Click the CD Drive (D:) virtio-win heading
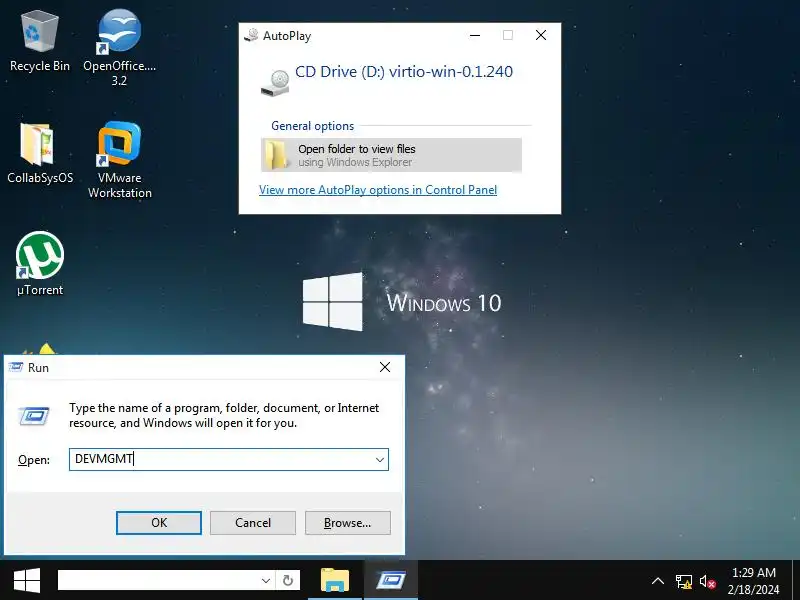 tap(404, 71)
